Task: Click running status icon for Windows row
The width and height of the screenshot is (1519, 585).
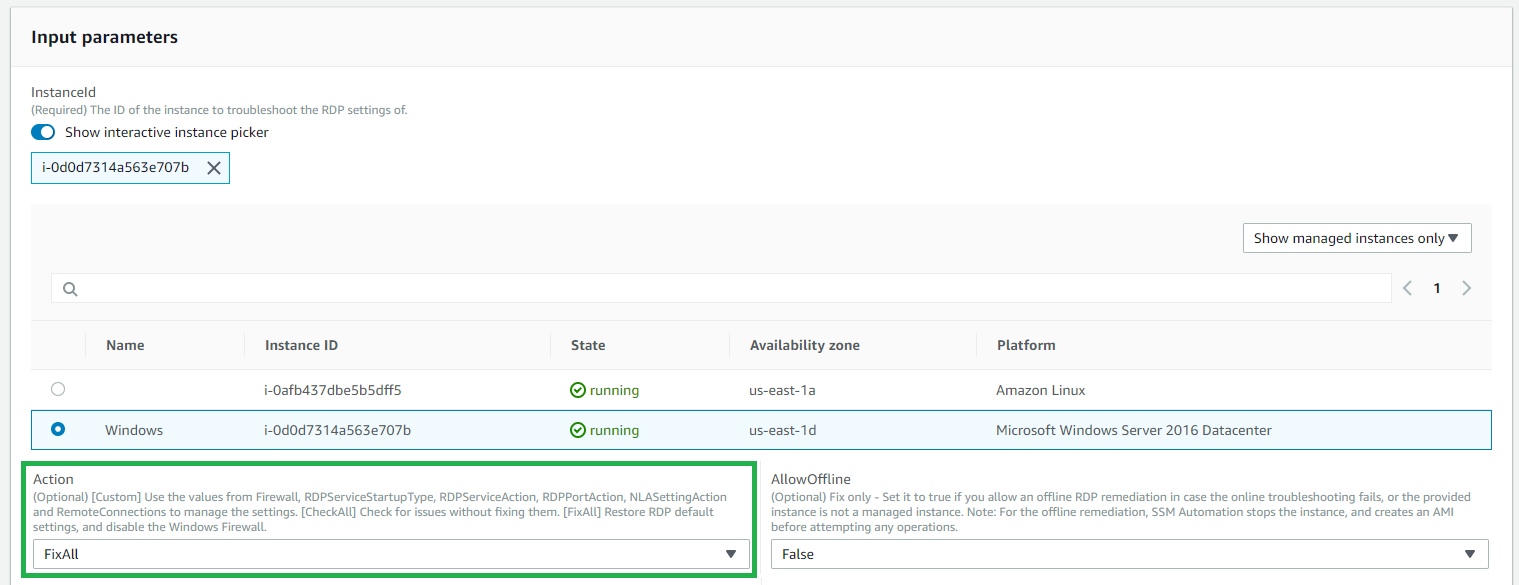Action: click(577, 430)
